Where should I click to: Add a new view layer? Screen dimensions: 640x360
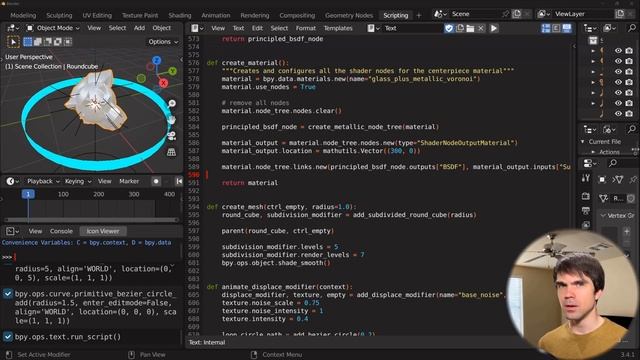[620, 14]
